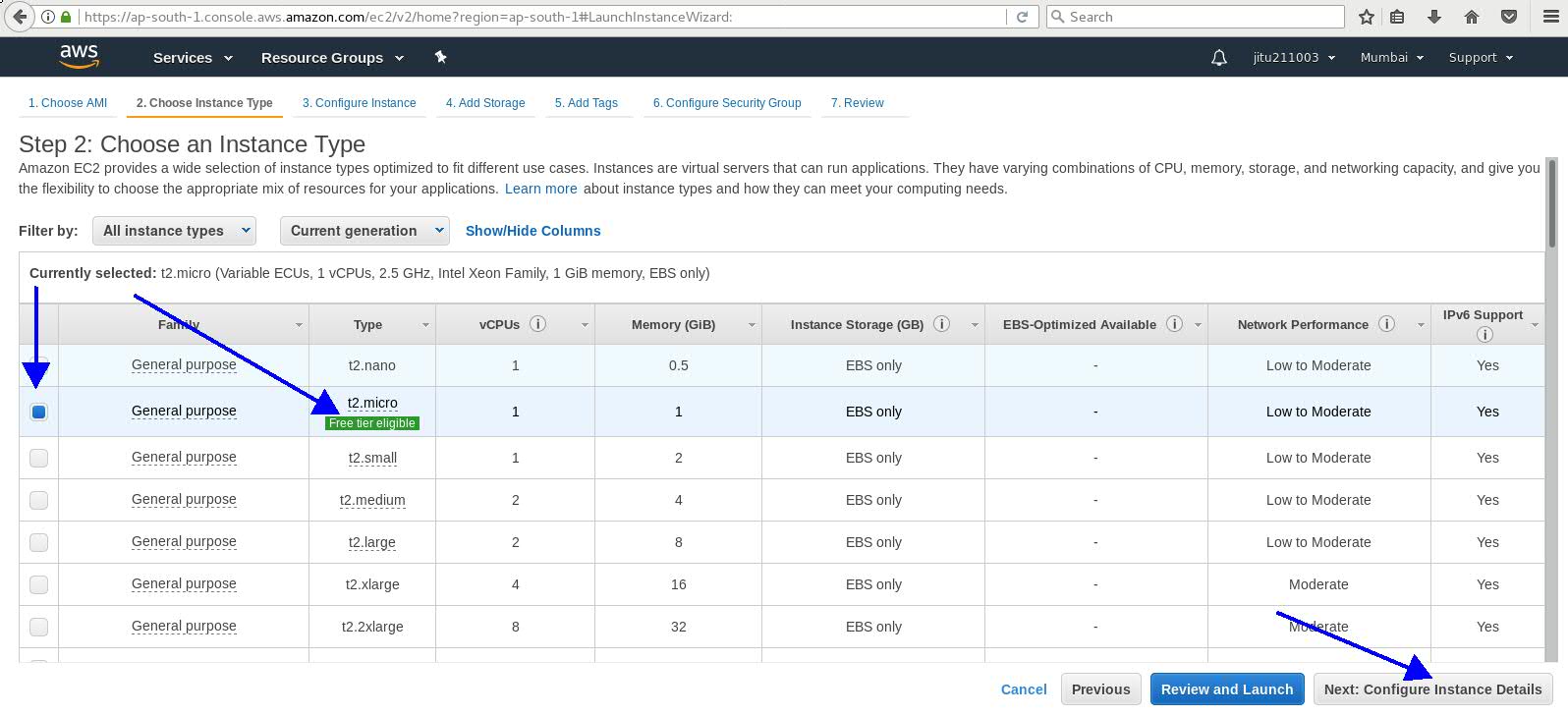Select the t2.medium instance checkbox
Image resolution: width=1568 pixels, height=716 pixels.
(x=38, y=500)
